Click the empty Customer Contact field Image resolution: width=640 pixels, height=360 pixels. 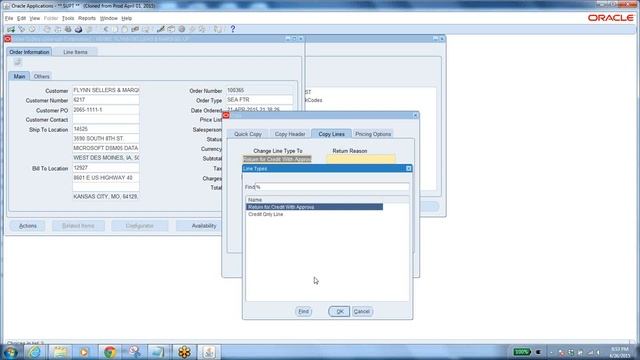click(106, 120)
